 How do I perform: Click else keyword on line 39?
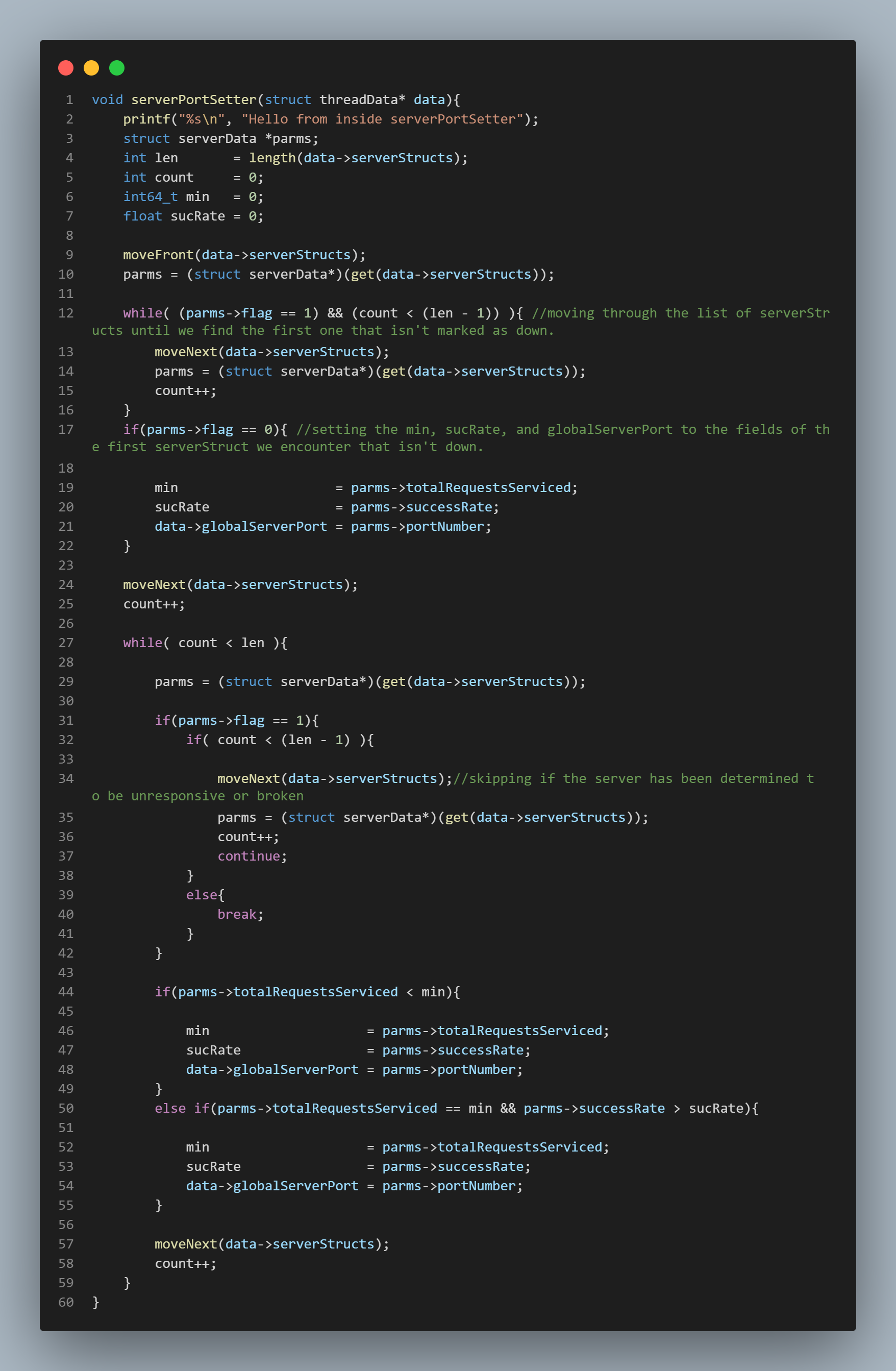pyautogui.click(x=202, y=895)
